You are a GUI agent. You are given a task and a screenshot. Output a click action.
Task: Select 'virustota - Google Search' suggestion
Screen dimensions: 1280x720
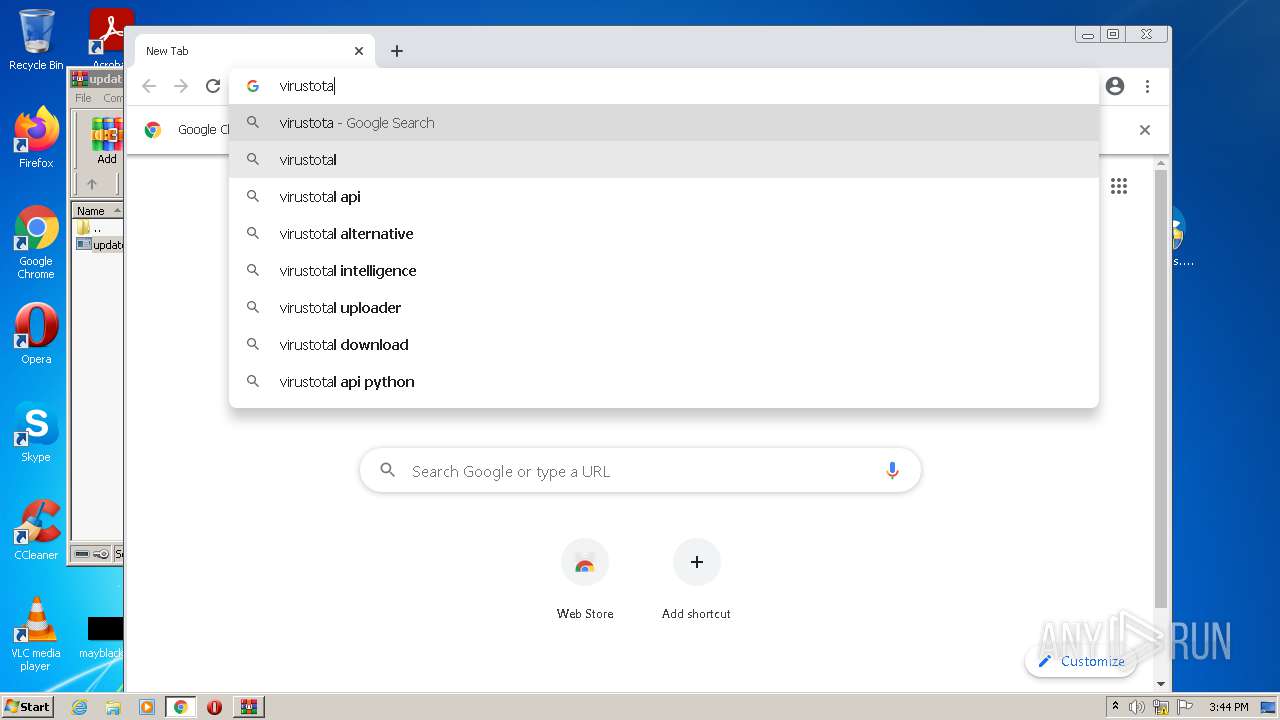[x=664, y=123]
